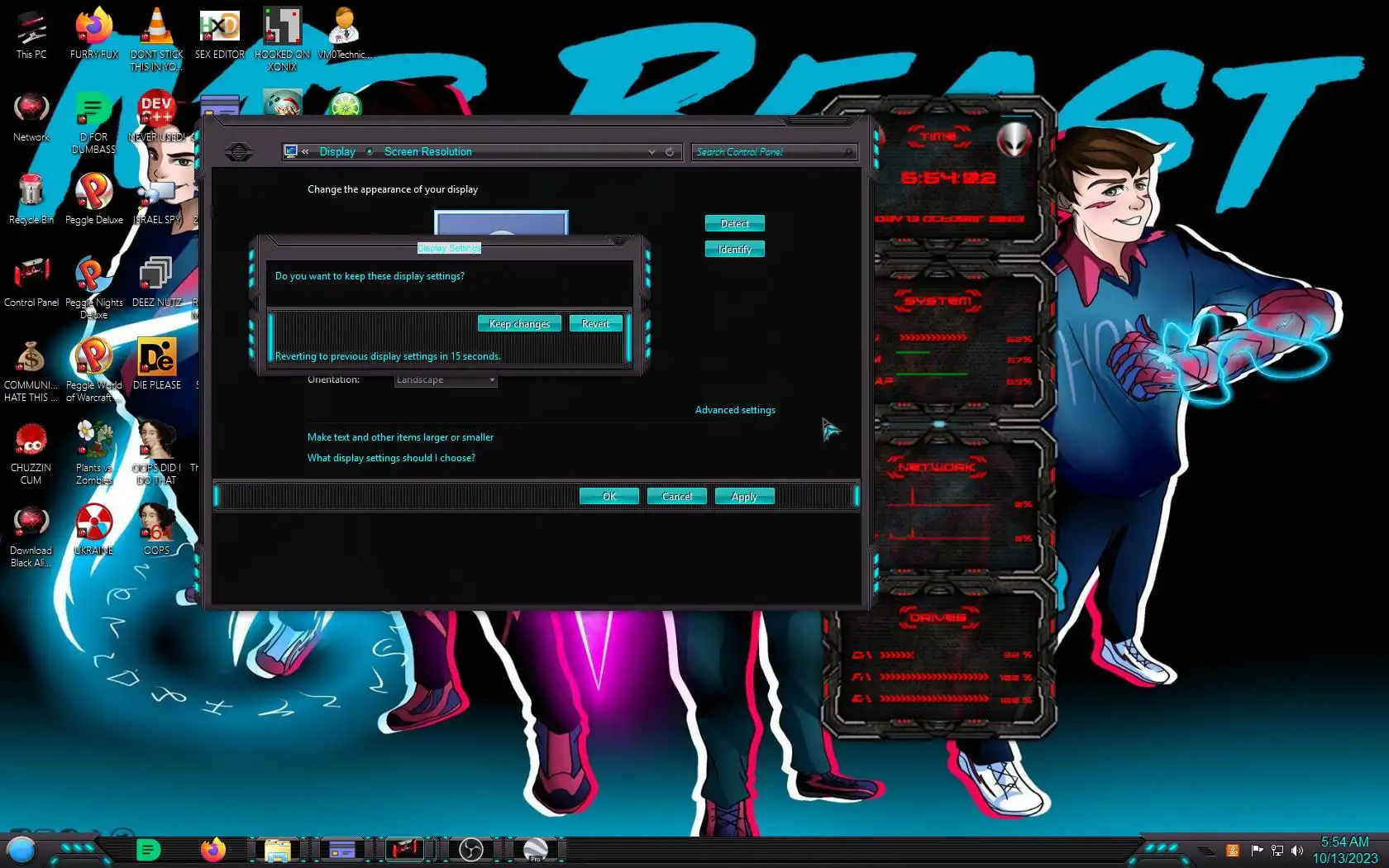The height and width of the screenshot is (868, 1389).
Task: Open the DEEZ NUTZ desktop shortcut
Action: (157, 281)
